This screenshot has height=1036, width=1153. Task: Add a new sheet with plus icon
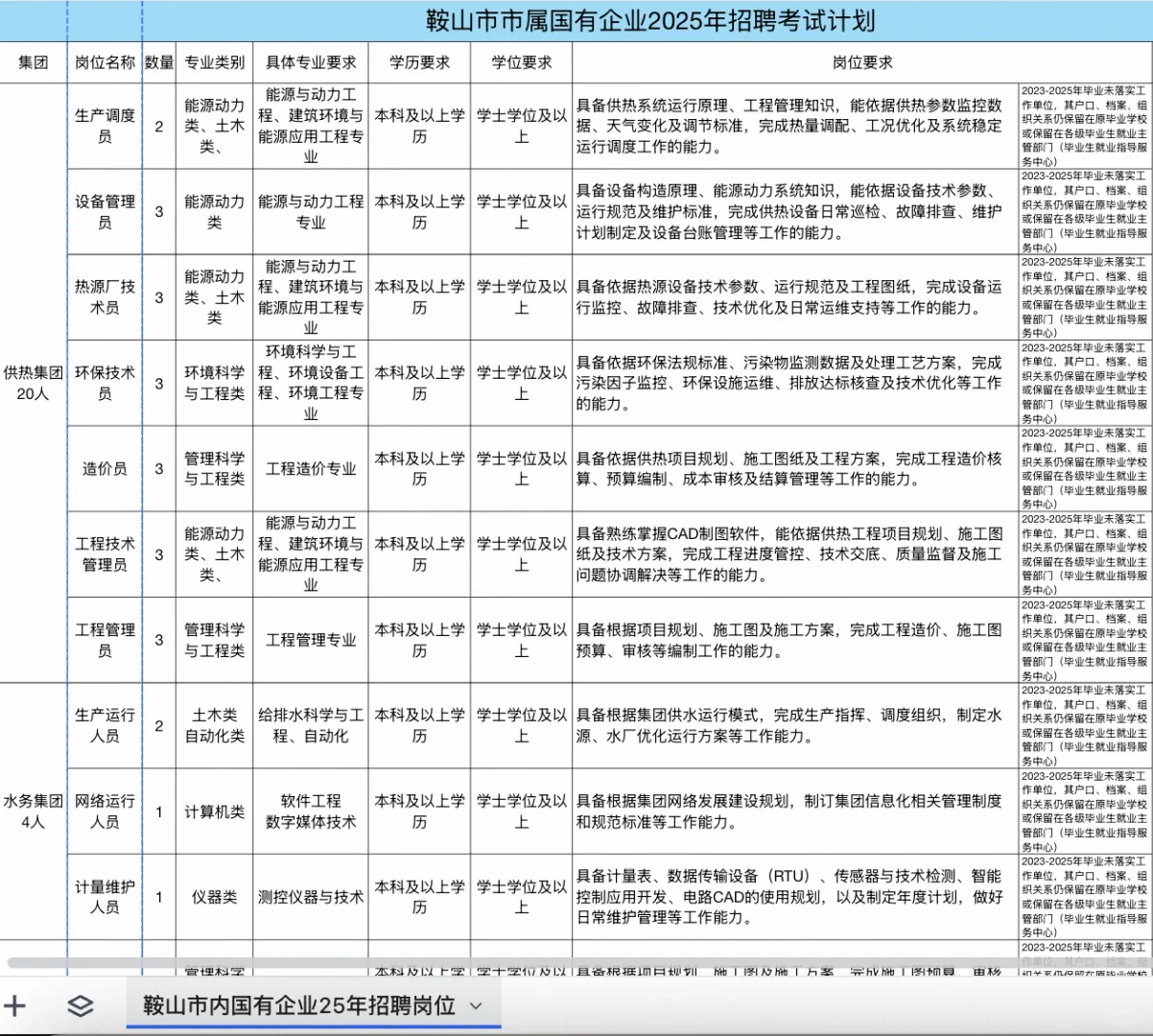pos(15,1005)
